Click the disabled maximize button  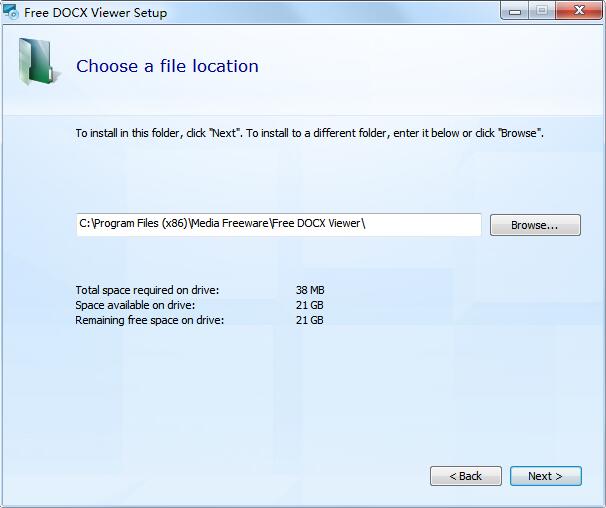(x=542, y=10)
